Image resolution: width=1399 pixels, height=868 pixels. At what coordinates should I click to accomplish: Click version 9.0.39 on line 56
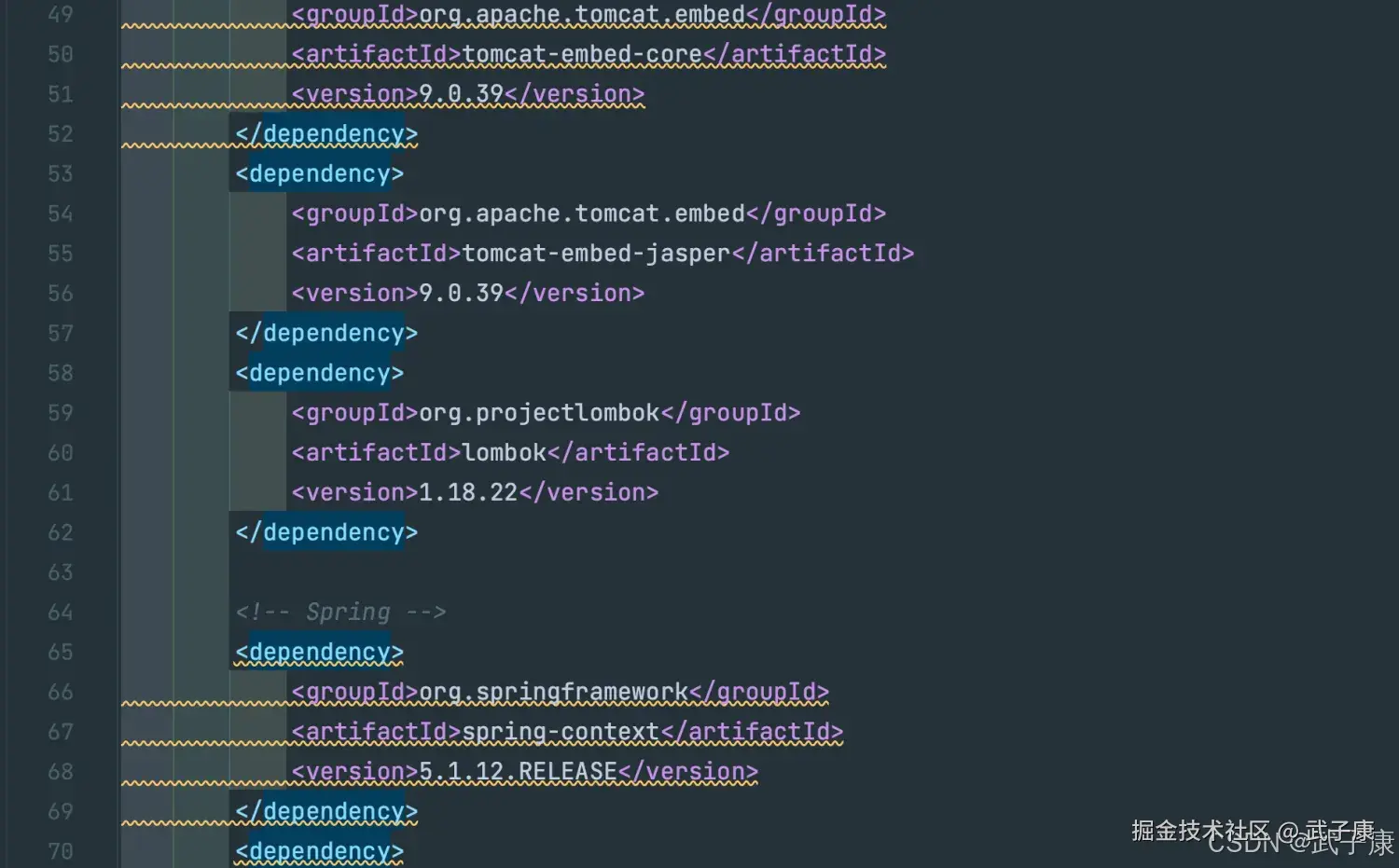468,294
